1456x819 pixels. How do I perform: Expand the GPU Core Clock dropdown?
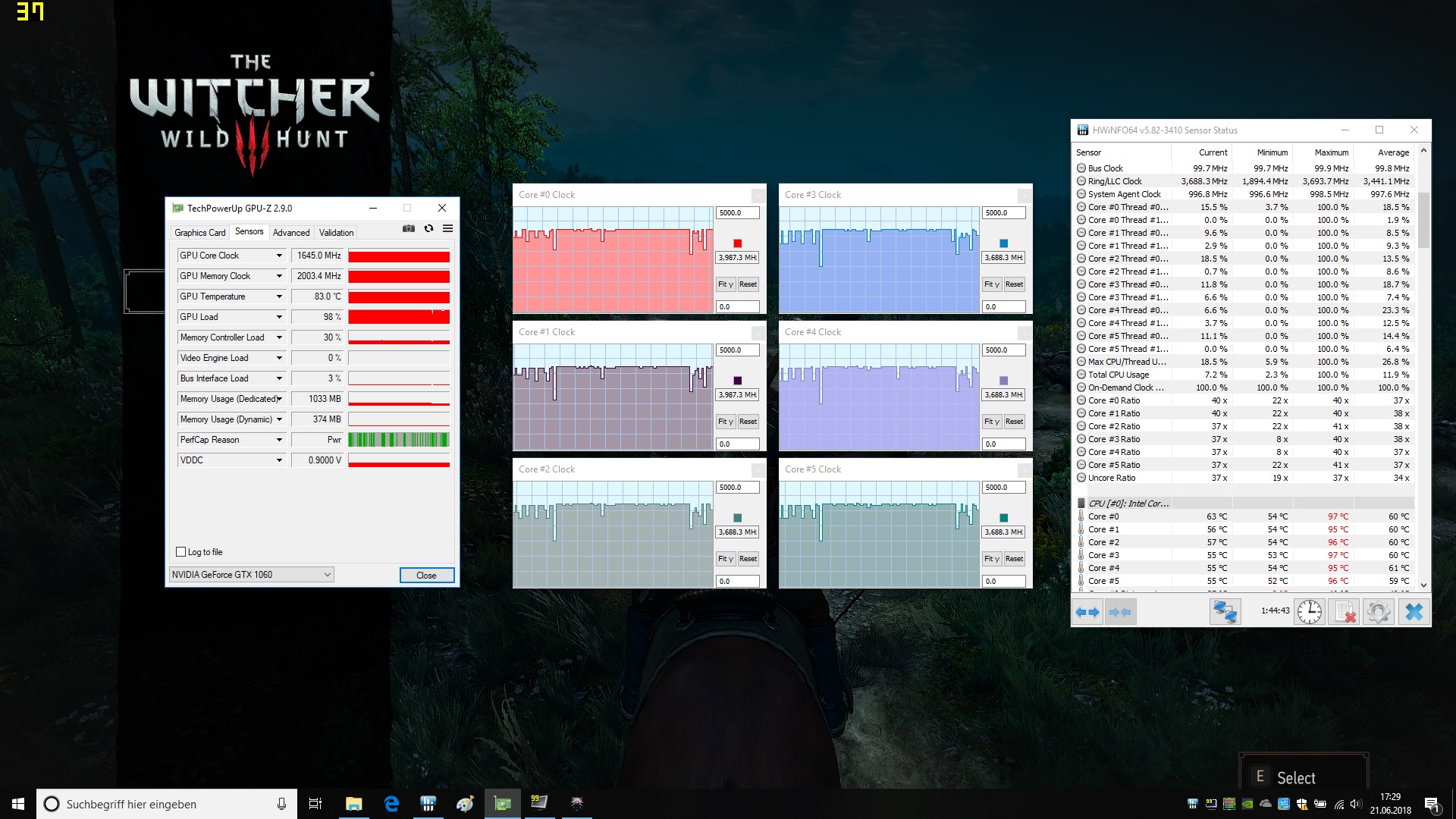[279, 256]
